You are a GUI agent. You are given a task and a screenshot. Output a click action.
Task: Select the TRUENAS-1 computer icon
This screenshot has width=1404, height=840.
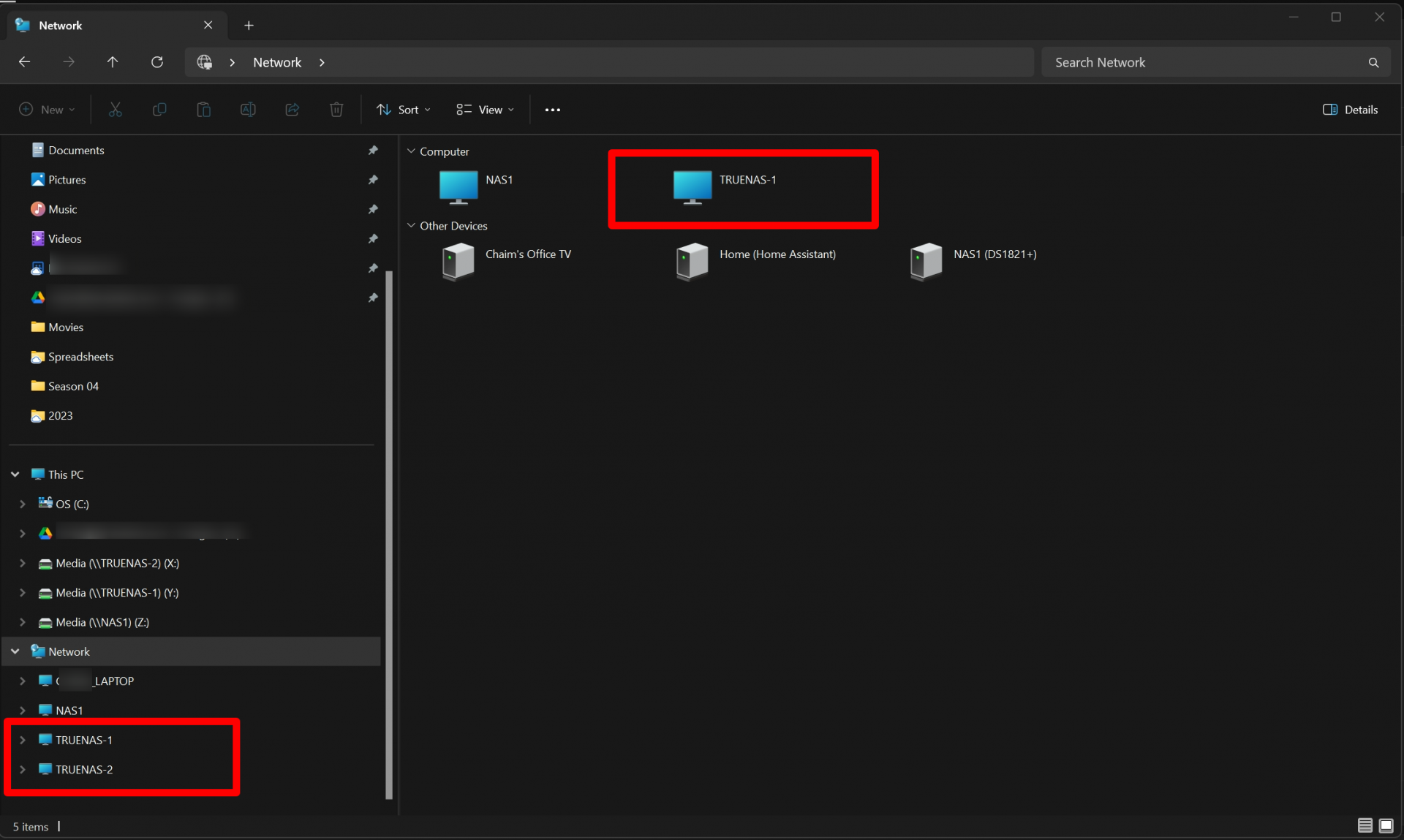pos(692,187)
